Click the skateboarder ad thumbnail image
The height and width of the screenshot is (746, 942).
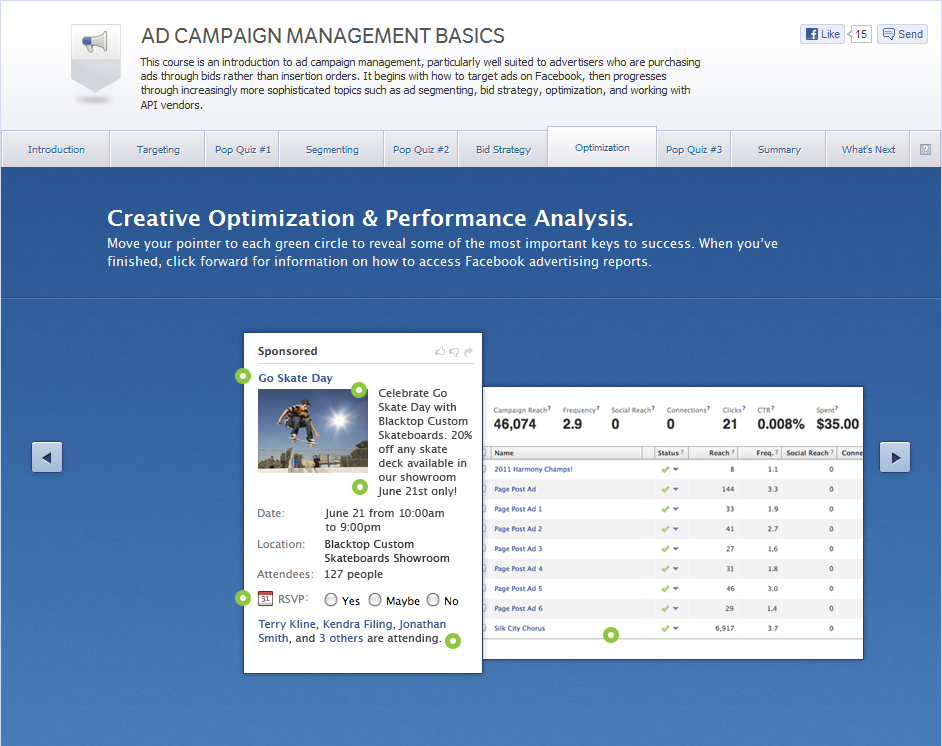click(313, 431)
